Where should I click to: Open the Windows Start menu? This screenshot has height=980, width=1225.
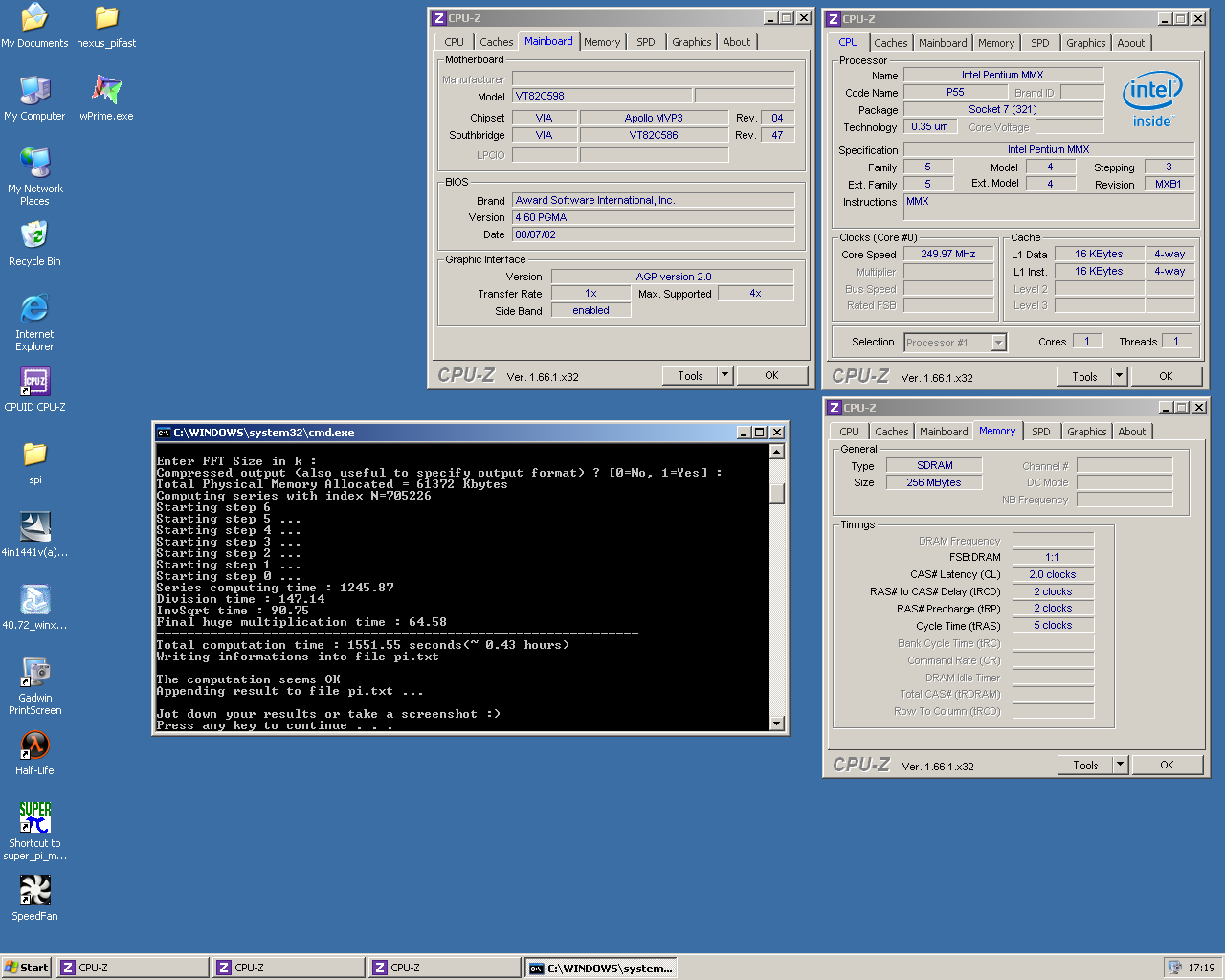[26, 968]
